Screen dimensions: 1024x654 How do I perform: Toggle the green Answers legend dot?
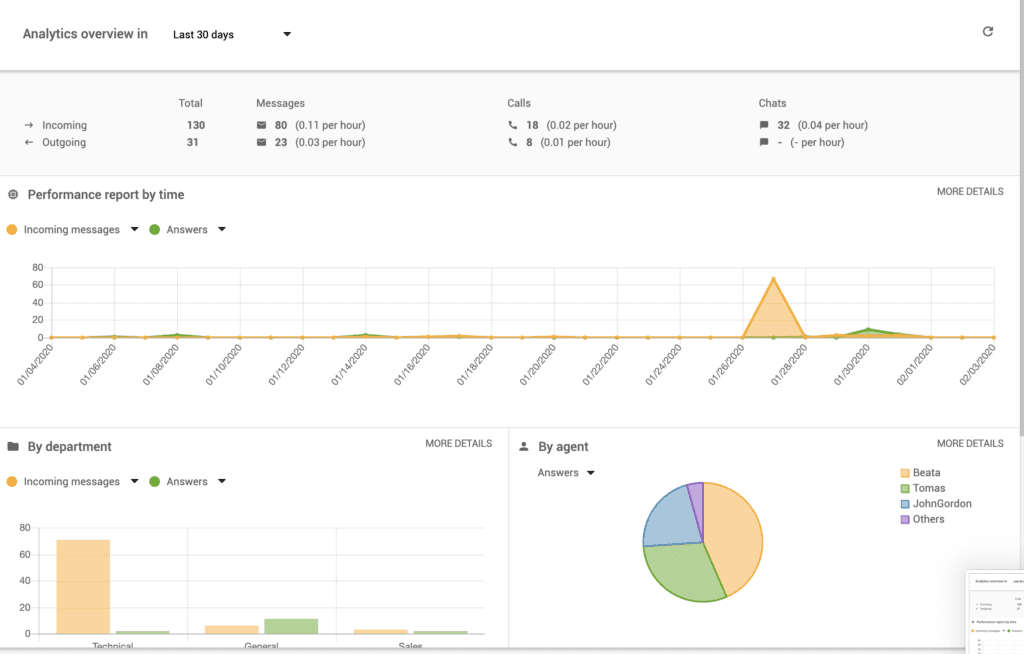pyautogui.click(x=155, y=229)
